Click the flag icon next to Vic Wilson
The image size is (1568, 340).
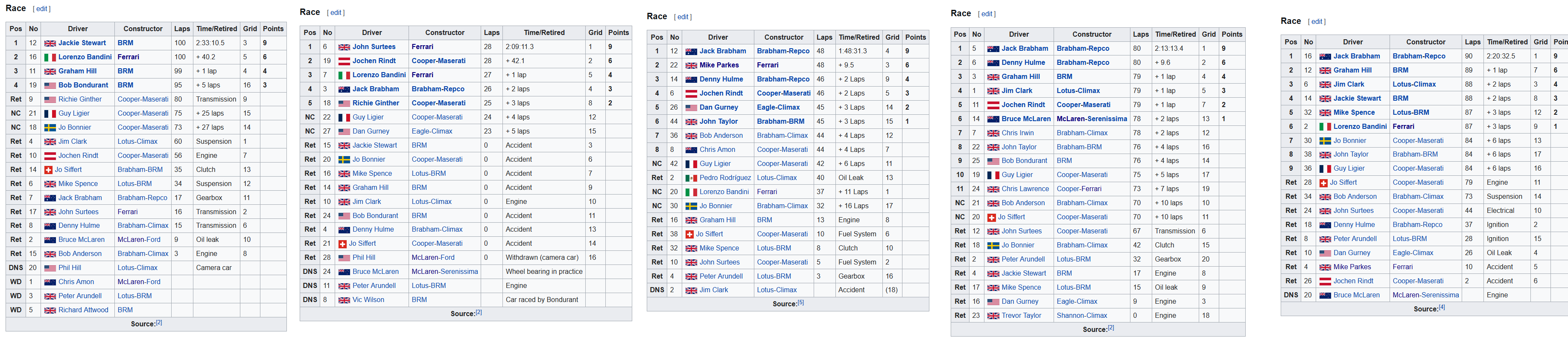point(344,300)
